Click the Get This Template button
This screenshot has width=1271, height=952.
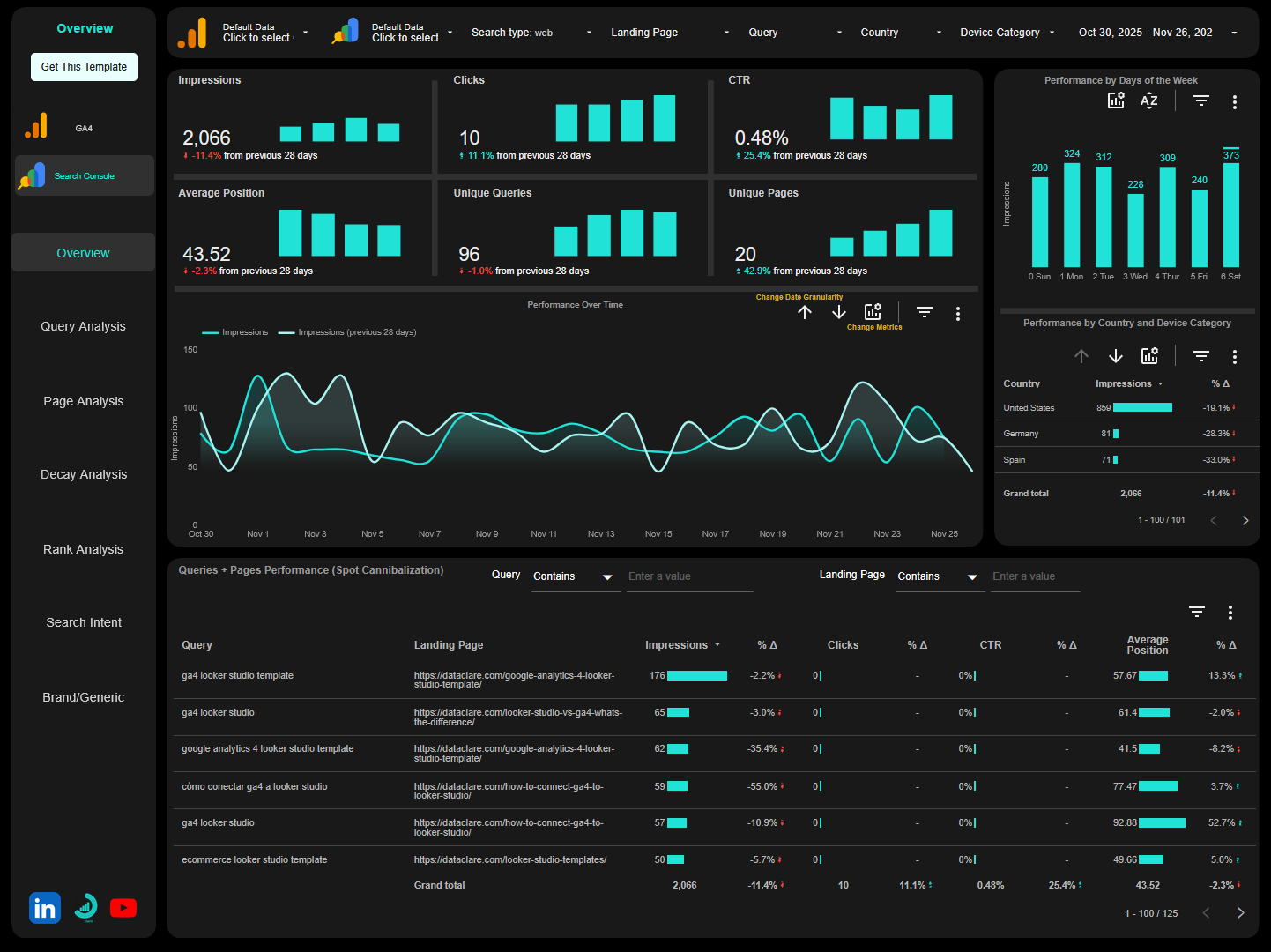pyautogui.click(x=84, y=66)
